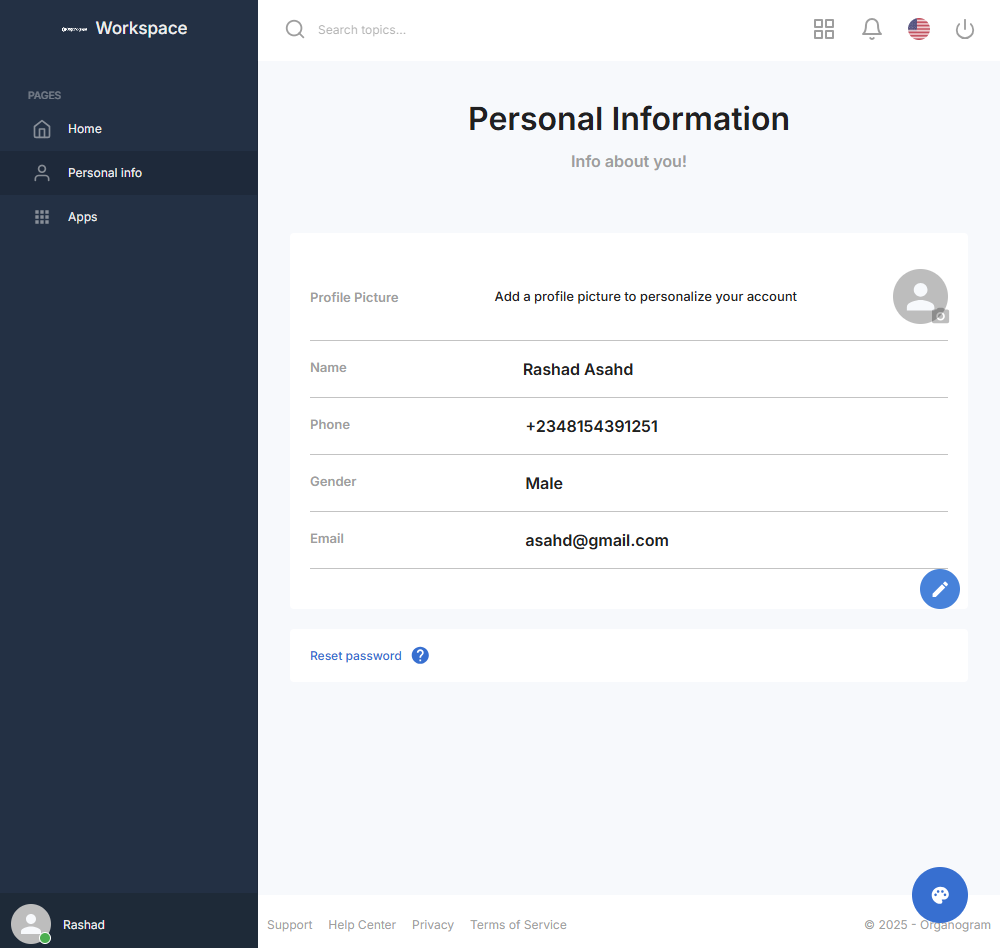Click Rashad user avatar in sidebar
1000x948 pixels.
click(x=31, y=924)
